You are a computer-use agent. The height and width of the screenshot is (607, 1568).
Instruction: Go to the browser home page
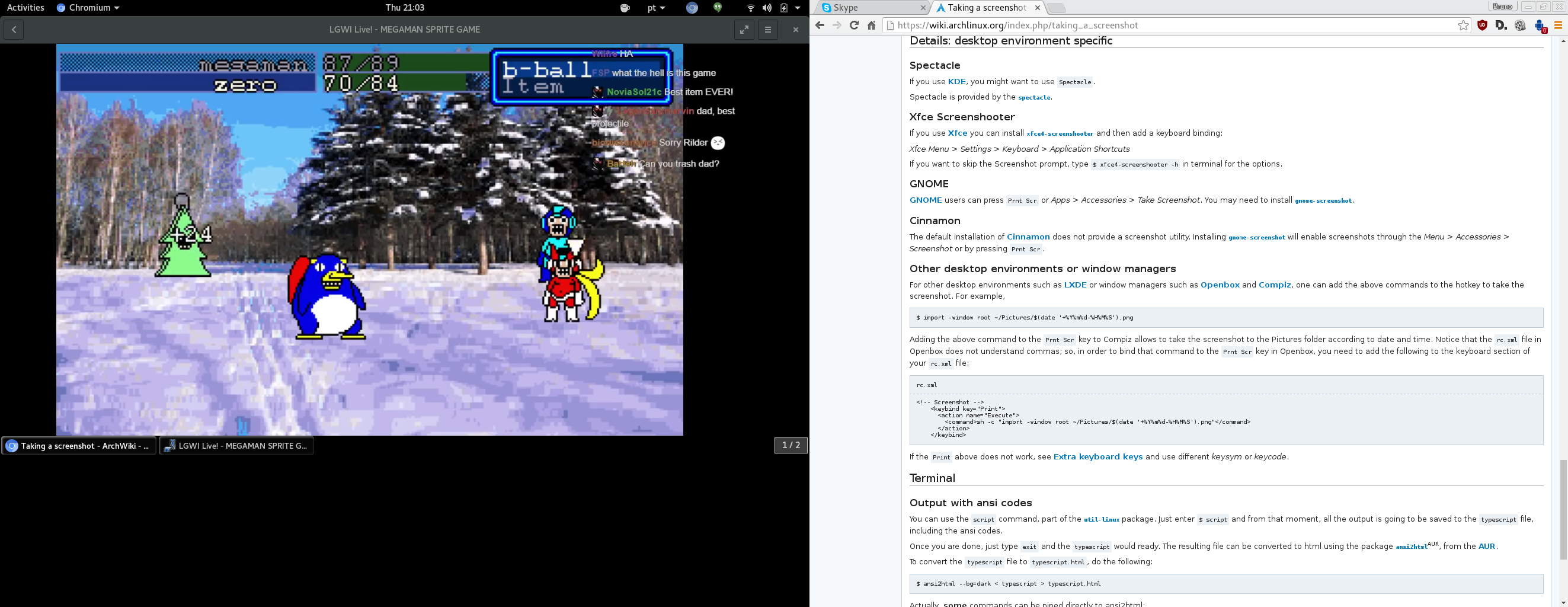(x=871, y=25)
